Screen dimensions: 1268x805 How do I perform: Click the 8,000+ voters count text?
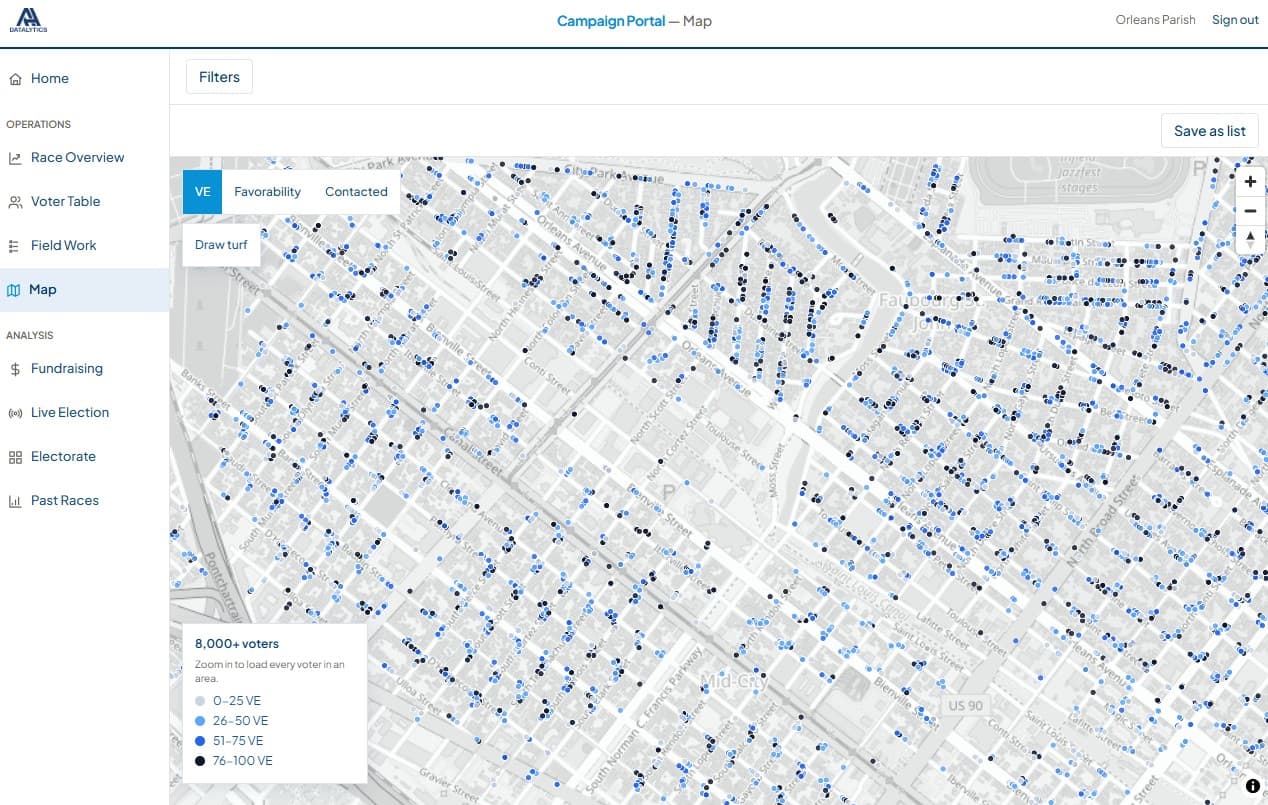pos(237,644)
